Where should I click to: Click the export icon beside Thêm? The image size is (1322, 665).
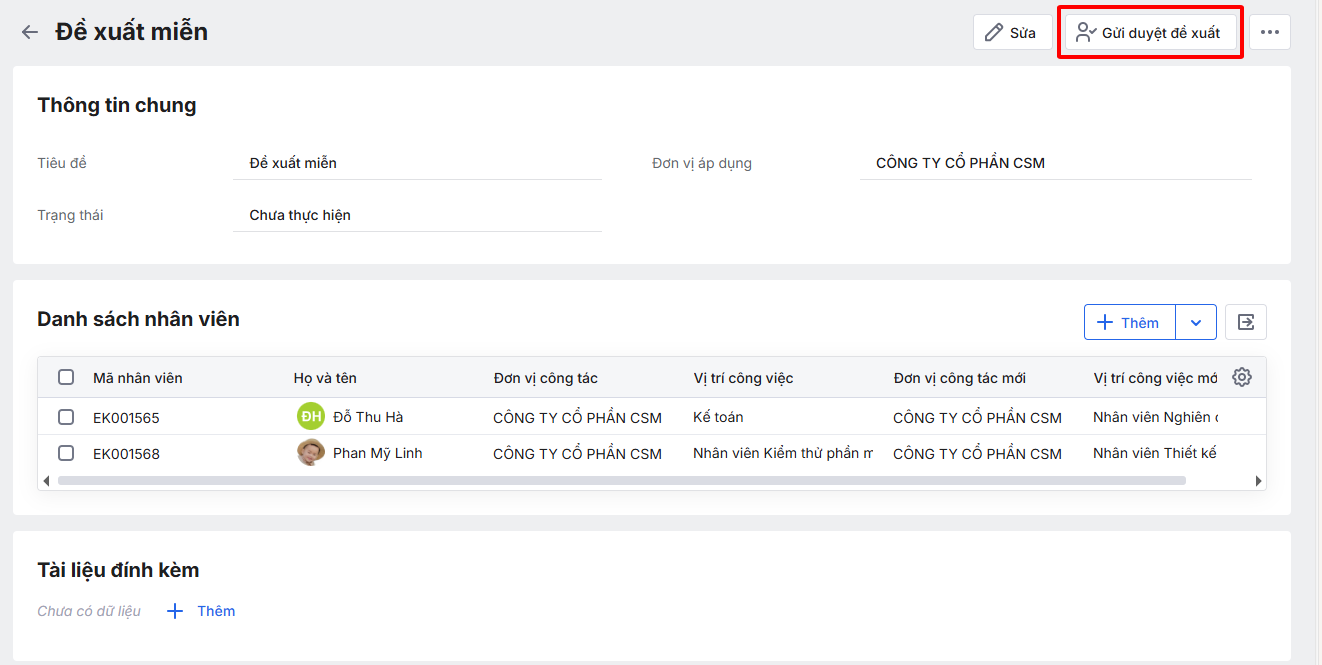(x=1246, y=322)
